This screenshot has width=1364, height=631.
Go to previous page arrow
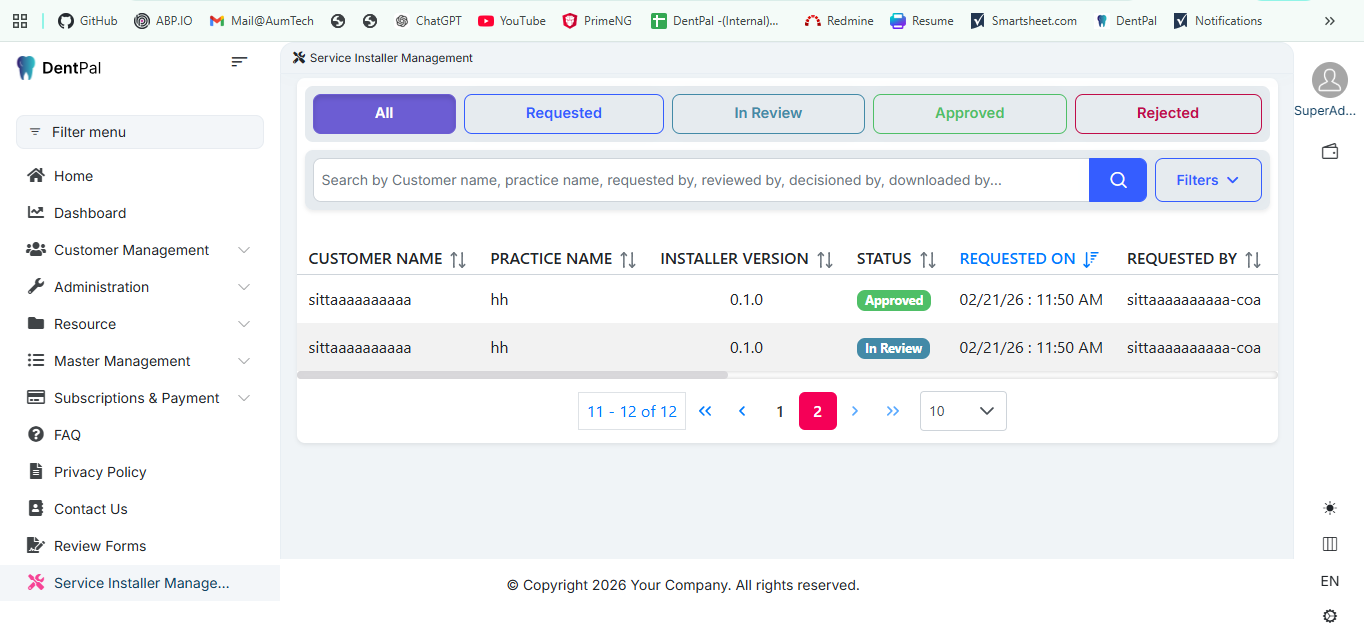[x=742, y=411]
